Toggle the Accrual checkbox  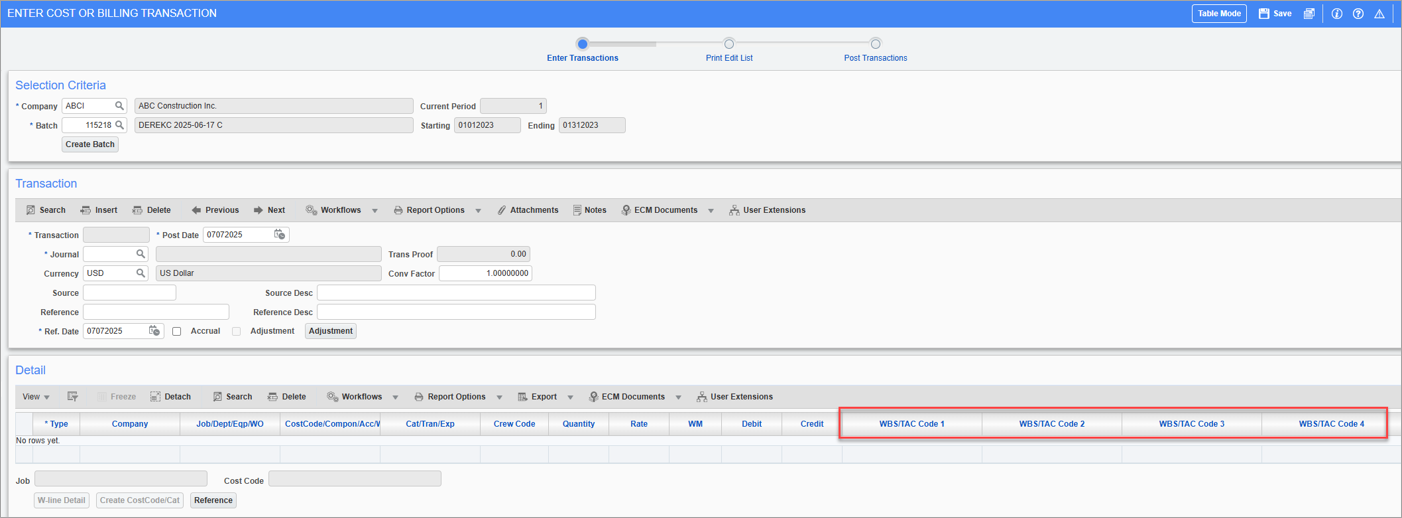(x=176, y=331)
